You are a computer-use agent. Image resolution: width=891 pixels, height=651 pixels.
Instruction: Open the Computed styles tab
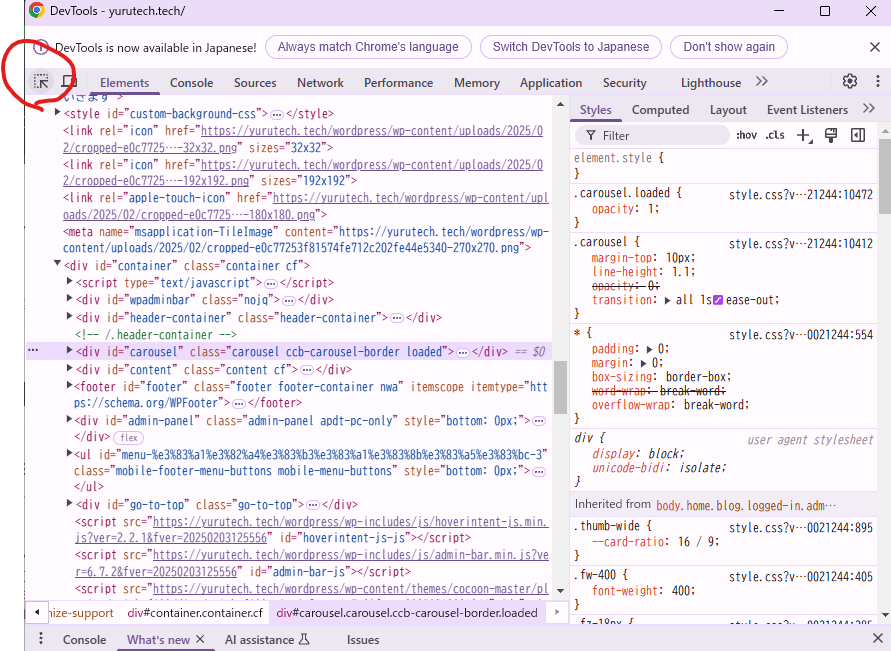[x=660, y=110]
